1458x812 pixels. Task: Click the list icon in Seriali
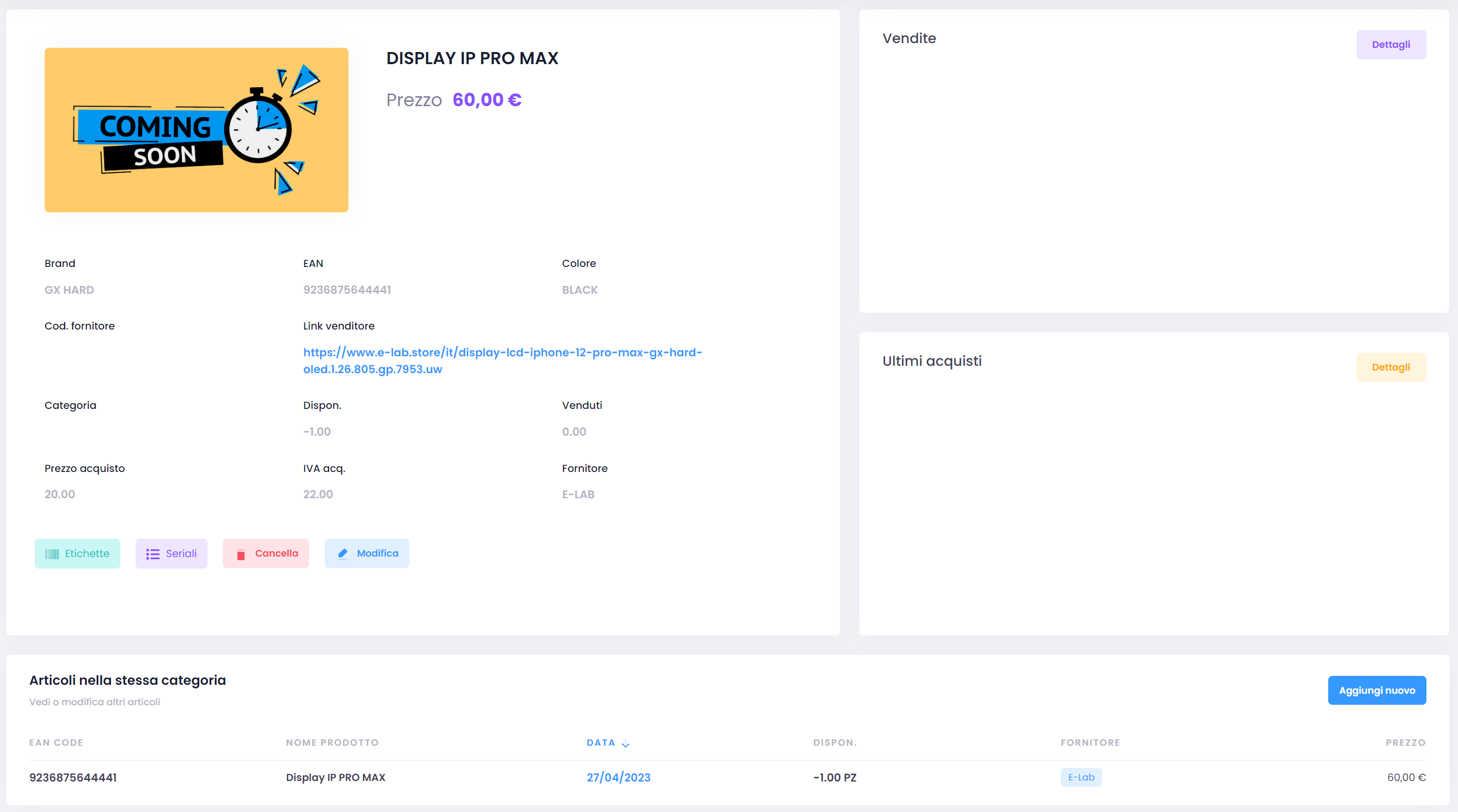click(153, 554)
